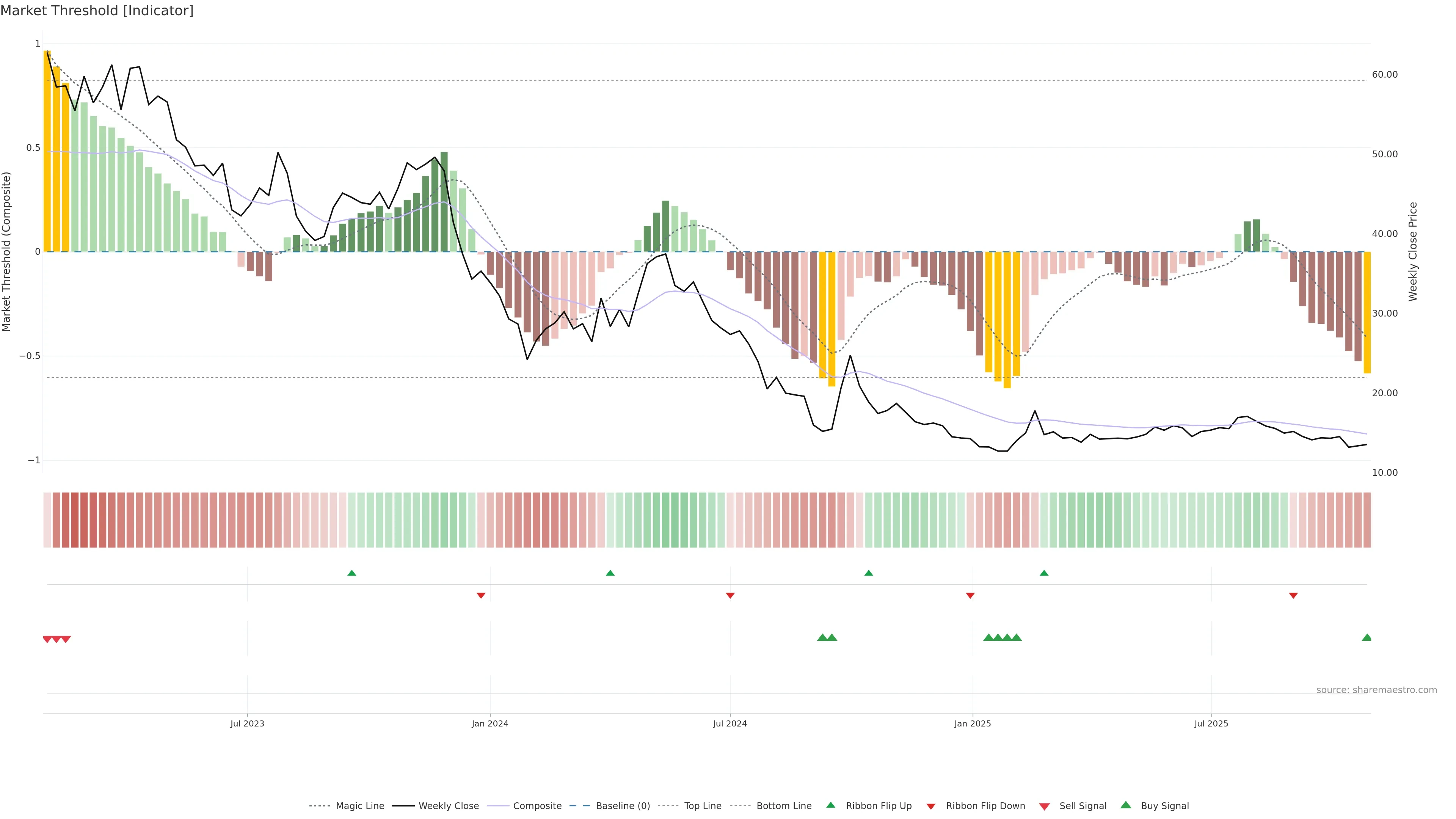Screen dimensions: 1456x819
Task: Click the ribbon flip down marker after Jul 2025
Action: 1293,595
